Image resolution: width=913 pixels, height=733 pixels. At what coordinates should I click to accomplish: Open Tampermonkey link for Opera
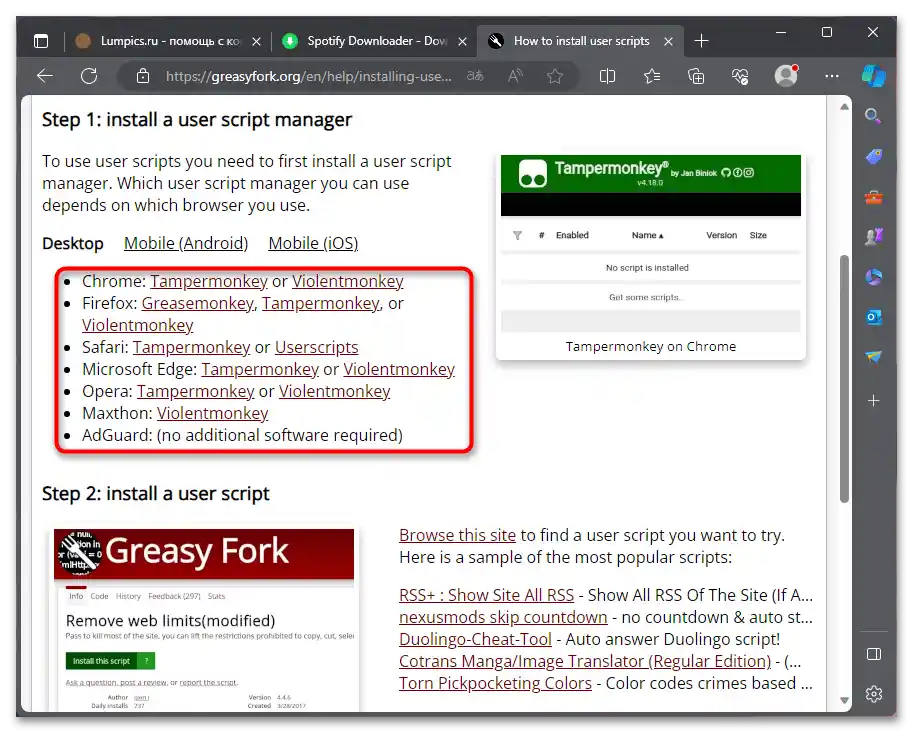point(196,392)
